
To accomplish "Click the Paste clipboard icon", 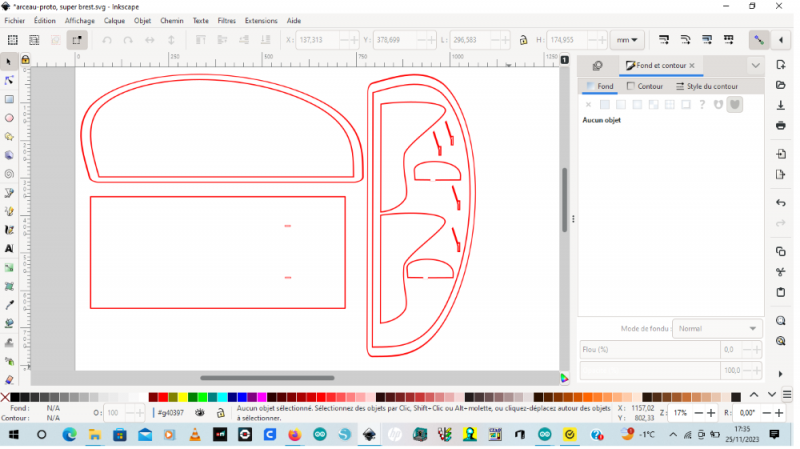I will 781,292.
